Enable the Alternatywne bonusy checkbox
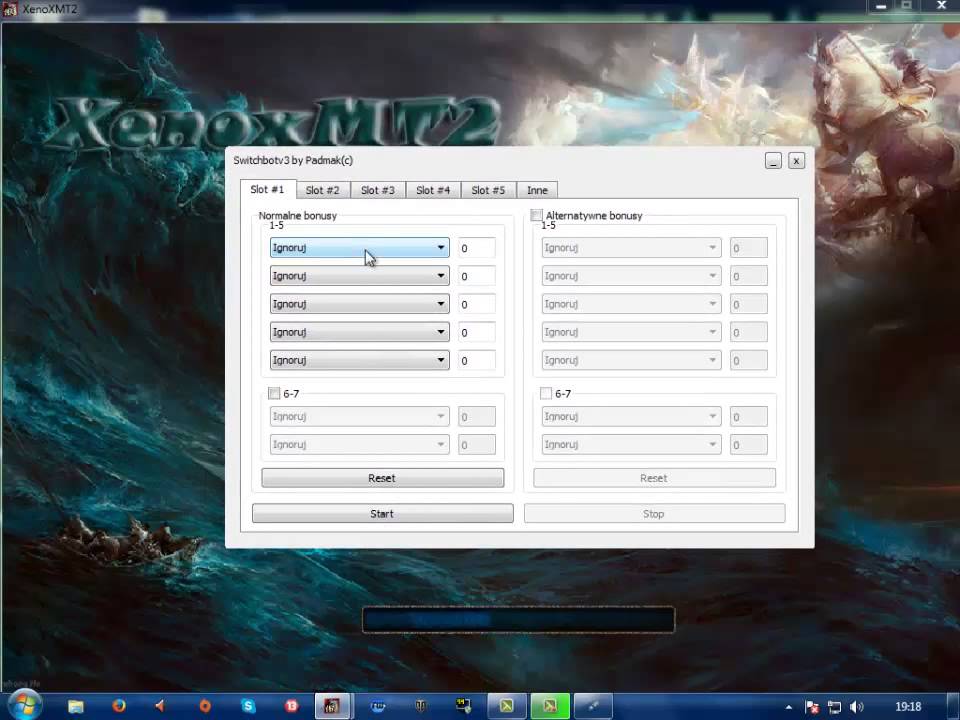The width and height of the screenshot is (960, 720). 536,216
